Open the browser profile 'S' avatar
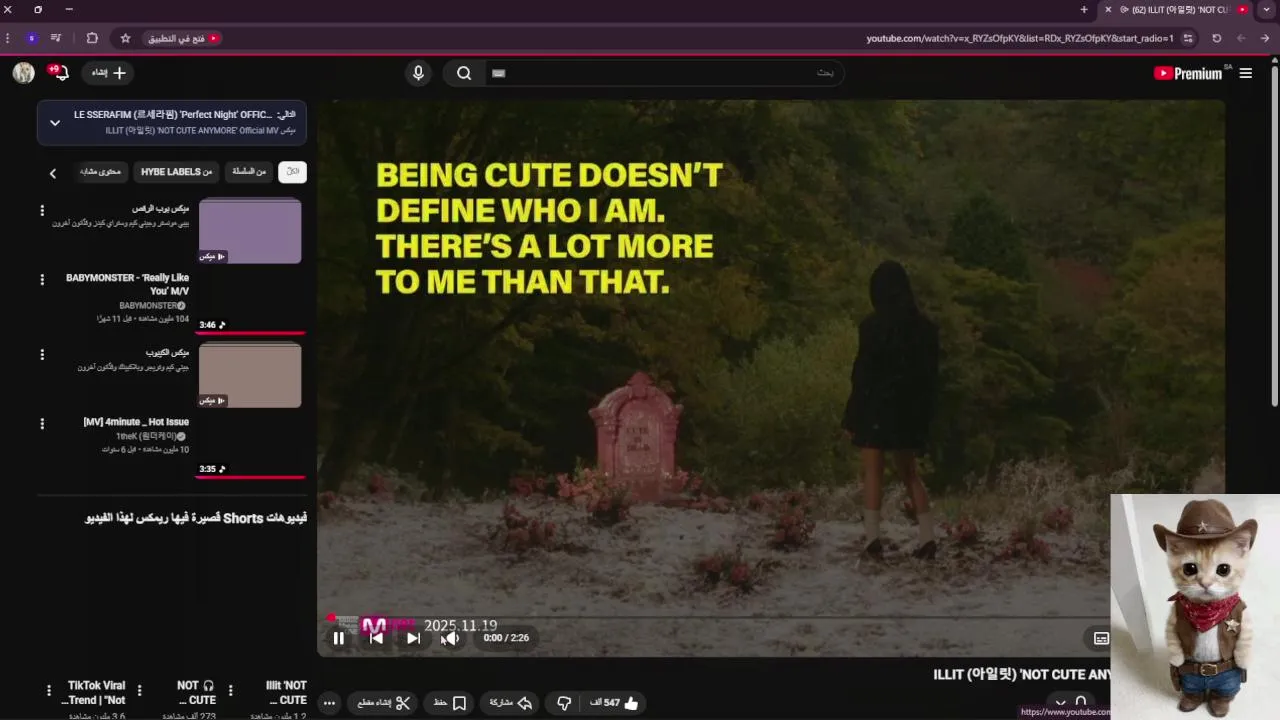This screenshot has height=720, width=1280. pyautogui.click(x=31, y=38)
